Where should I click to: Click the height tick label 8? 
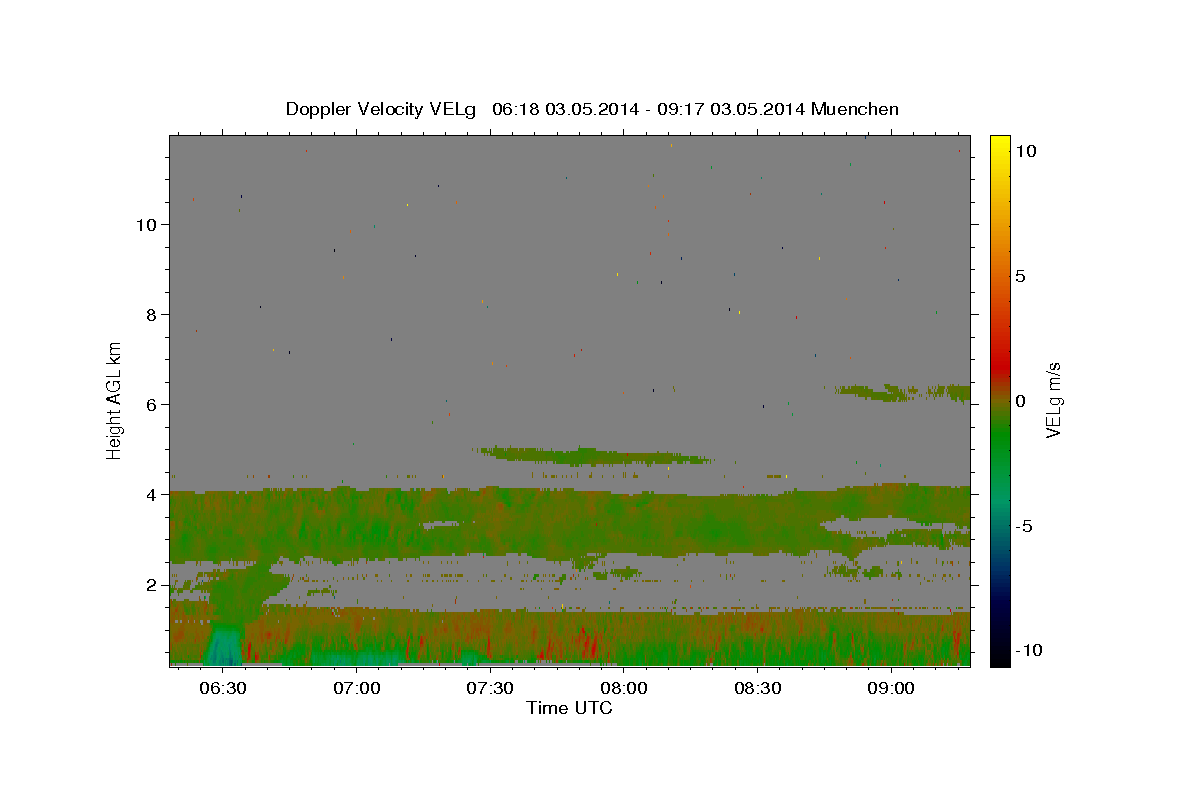151,314
